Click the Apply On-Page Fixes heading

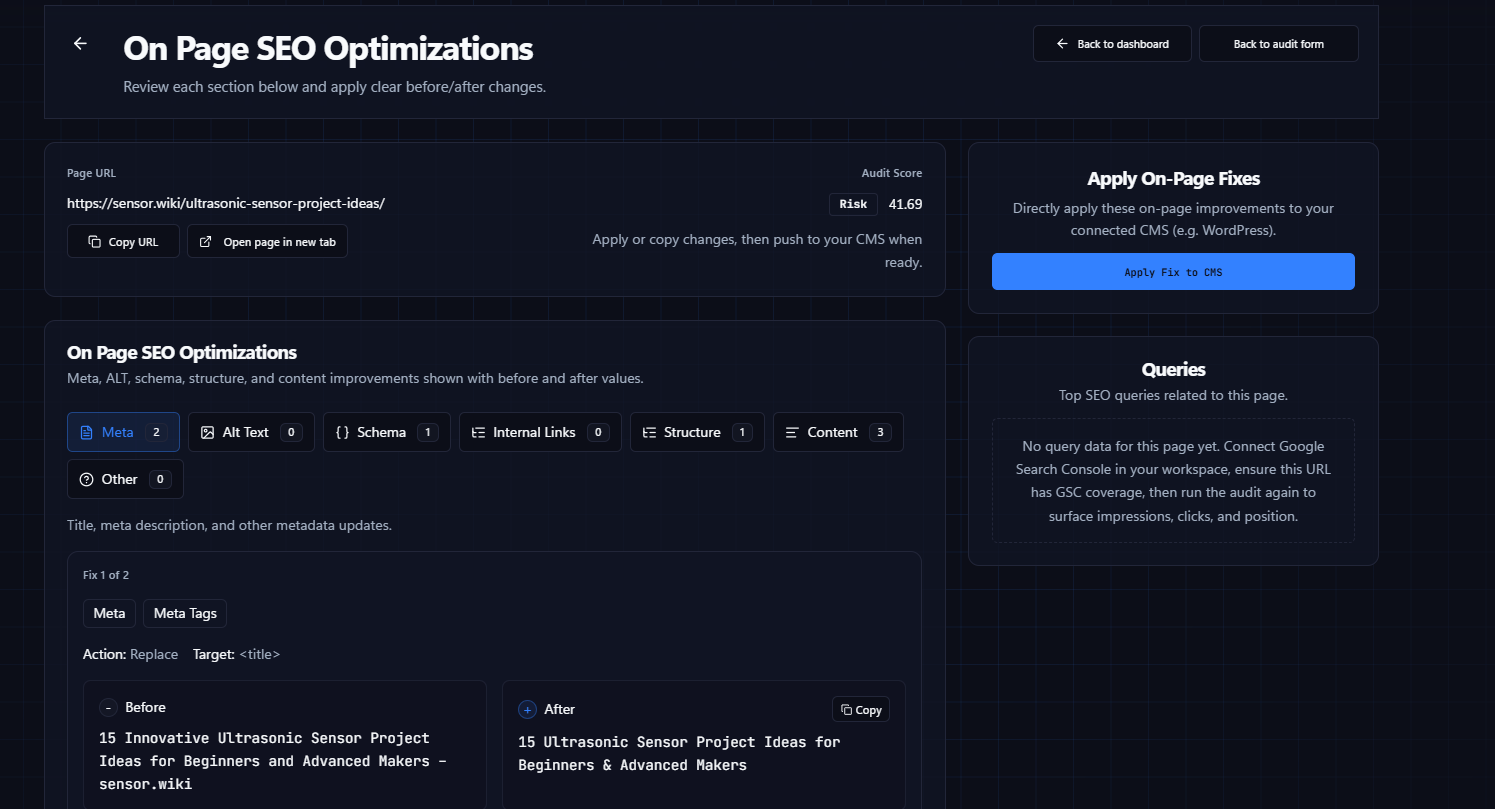(x=1173, y=178)
